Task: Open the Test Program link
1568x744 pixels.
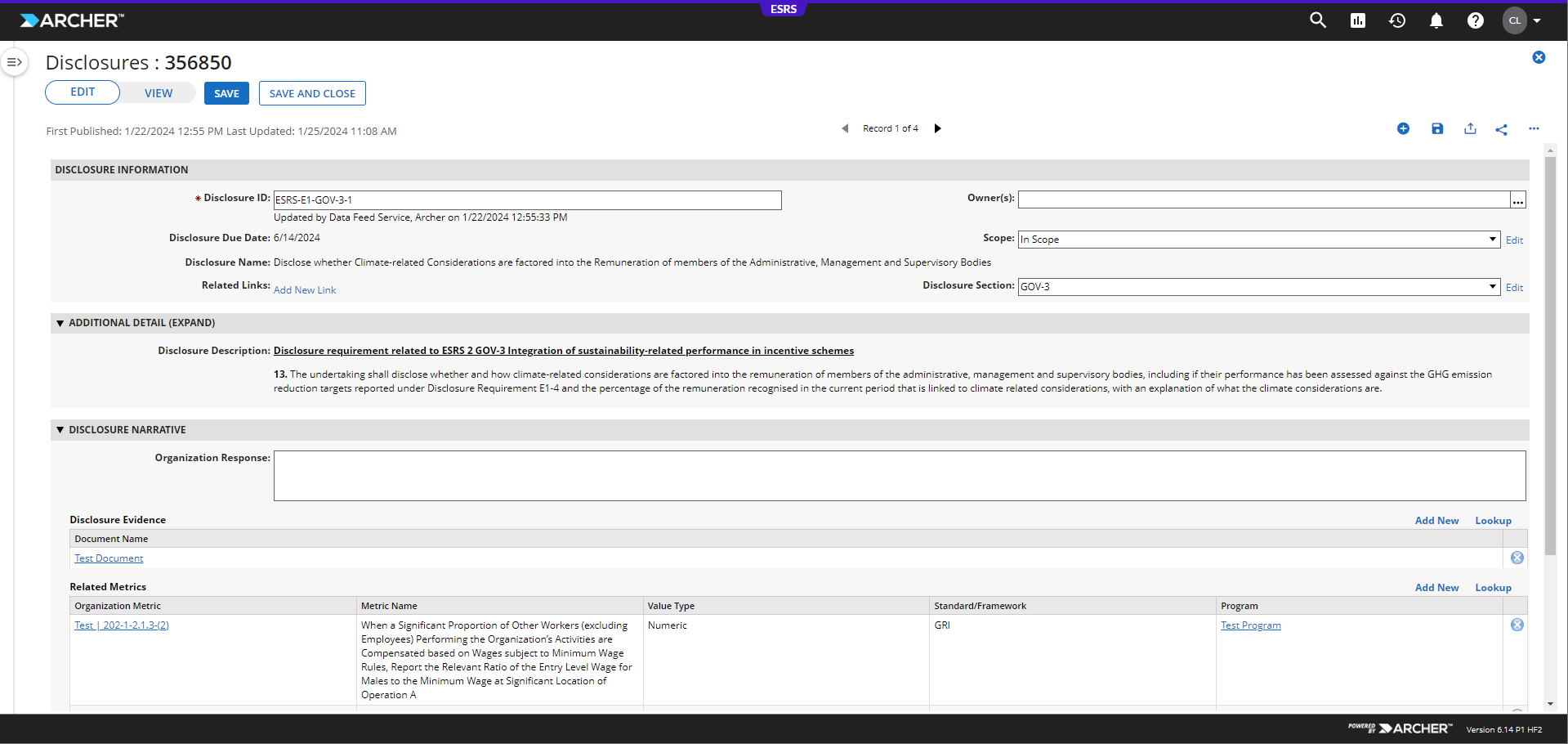Action: 1251,625
